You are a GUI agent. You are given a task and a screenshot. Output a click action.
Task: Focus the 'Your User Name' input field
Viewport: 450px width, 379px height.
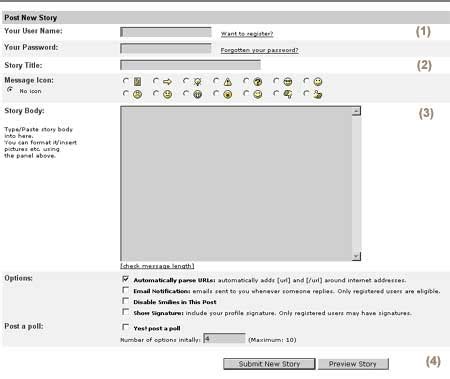pos(166,32)
